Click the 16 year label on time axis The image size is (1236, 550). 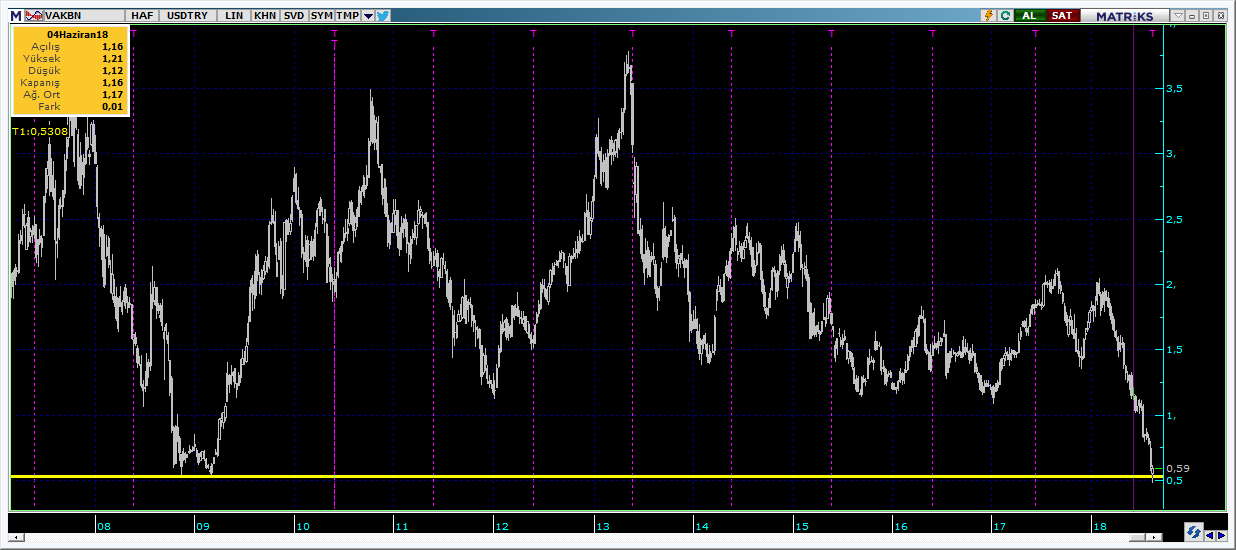901,526
